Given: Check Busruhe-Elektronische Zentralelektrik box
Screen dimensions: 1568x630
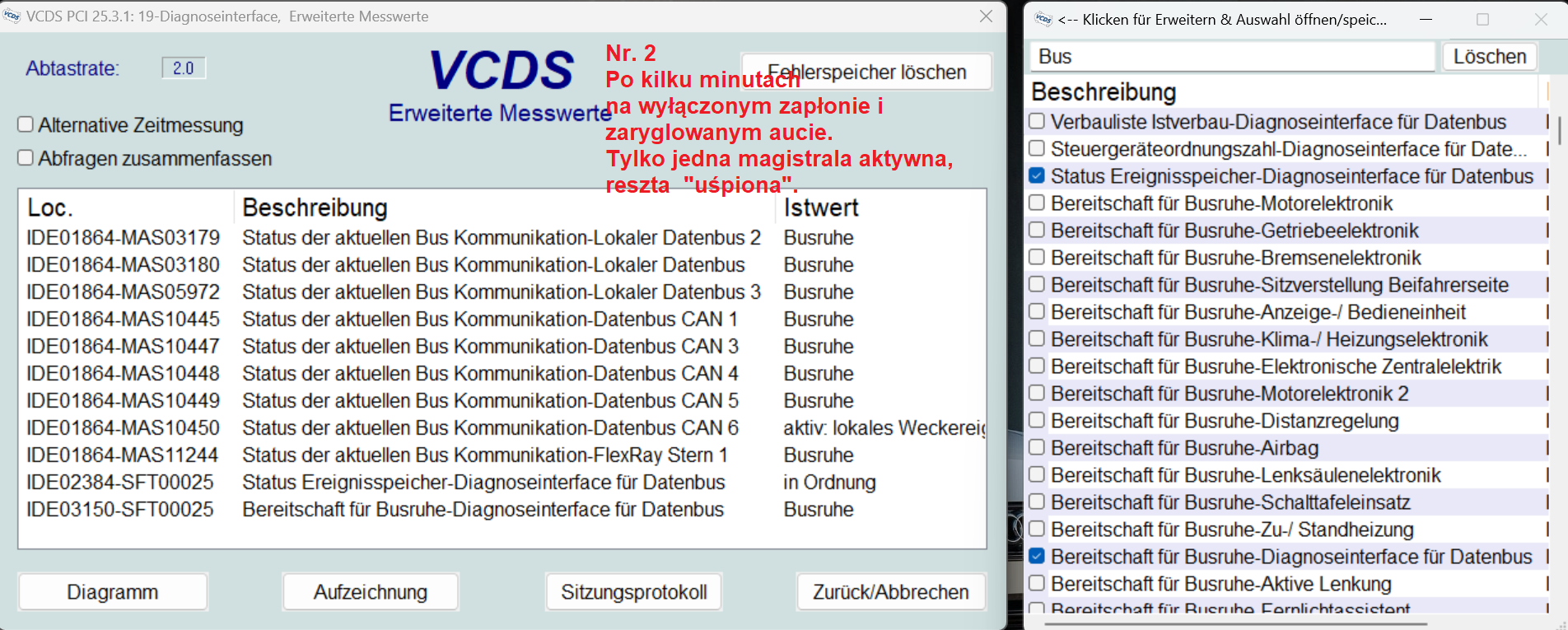Looking at the screenshot, I should click(x=1037, y=366).
